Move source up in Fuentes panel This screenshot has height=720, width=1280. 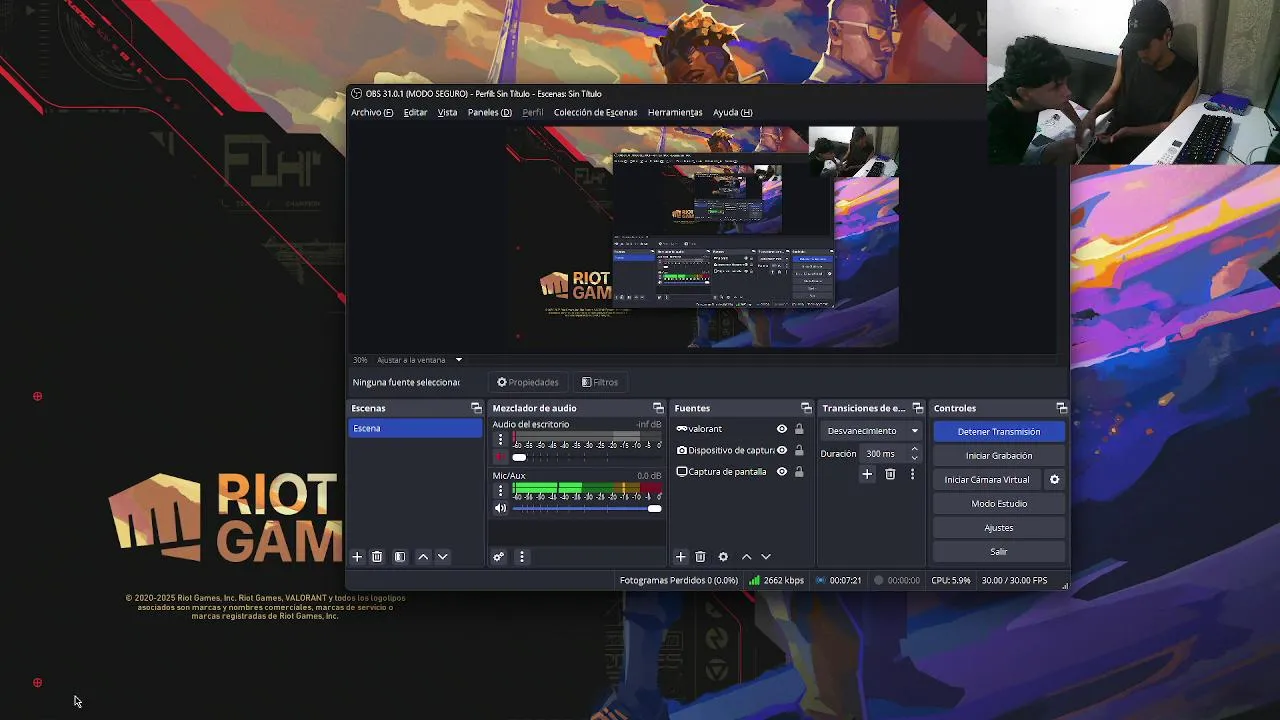pos(746,557)
